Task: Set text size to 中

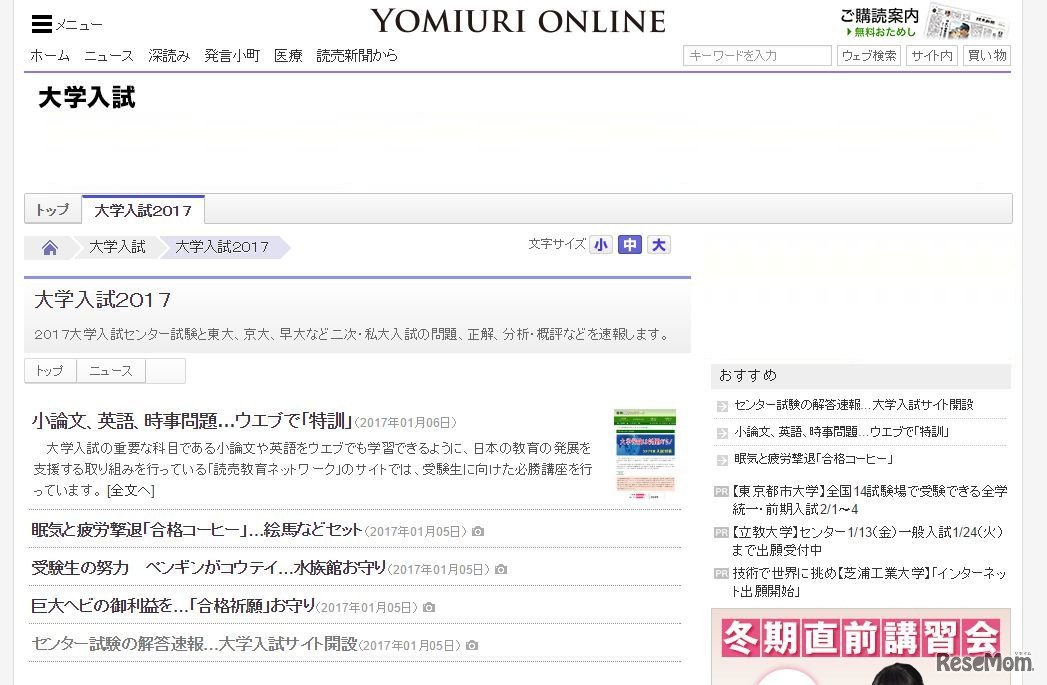Action: click(630, 245)
